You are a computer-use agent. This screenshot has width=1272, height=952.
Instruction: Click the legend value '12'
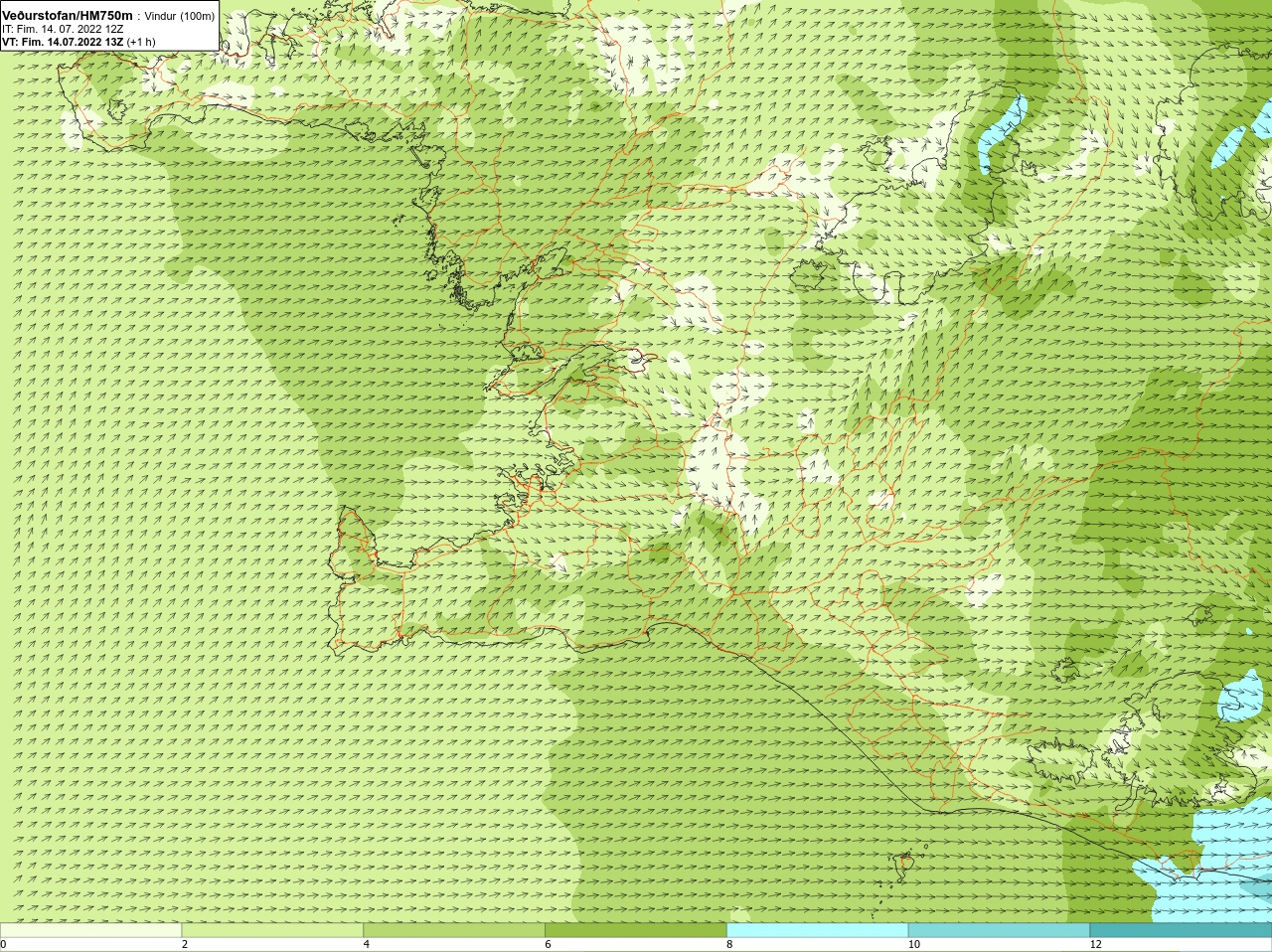[x=1096, y=945]
